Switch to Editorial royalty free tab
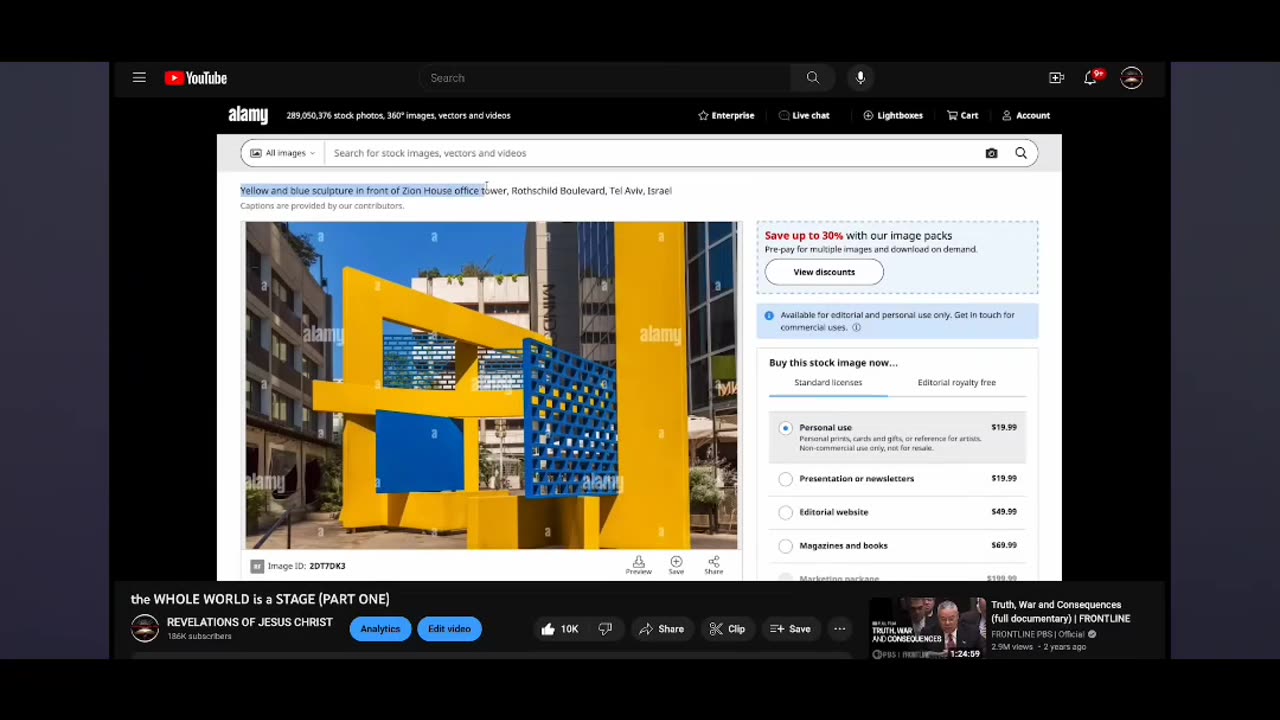1280x720 pixels. [956, 382]
